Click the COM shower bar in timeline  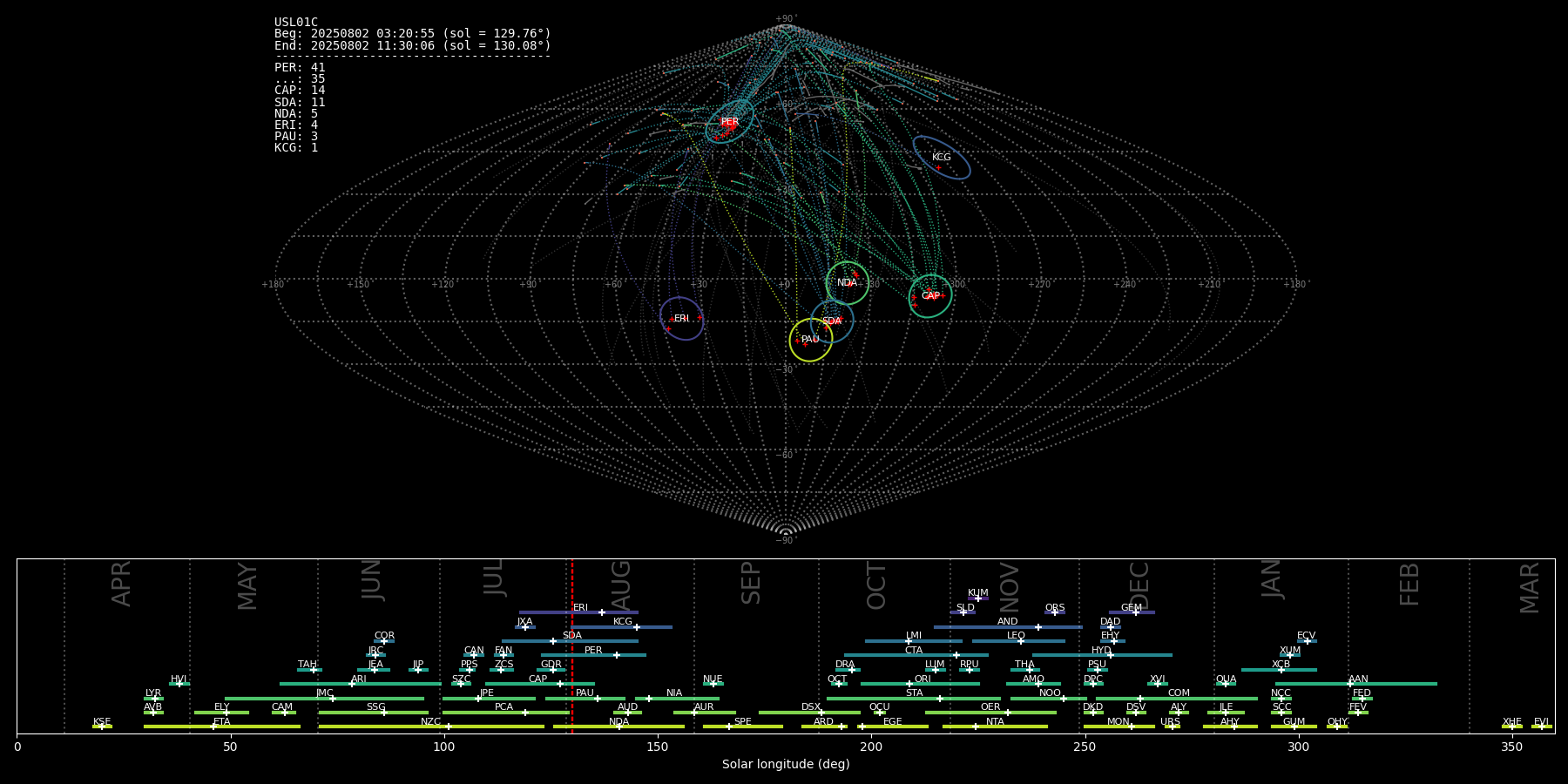[x=1177, y=698]
